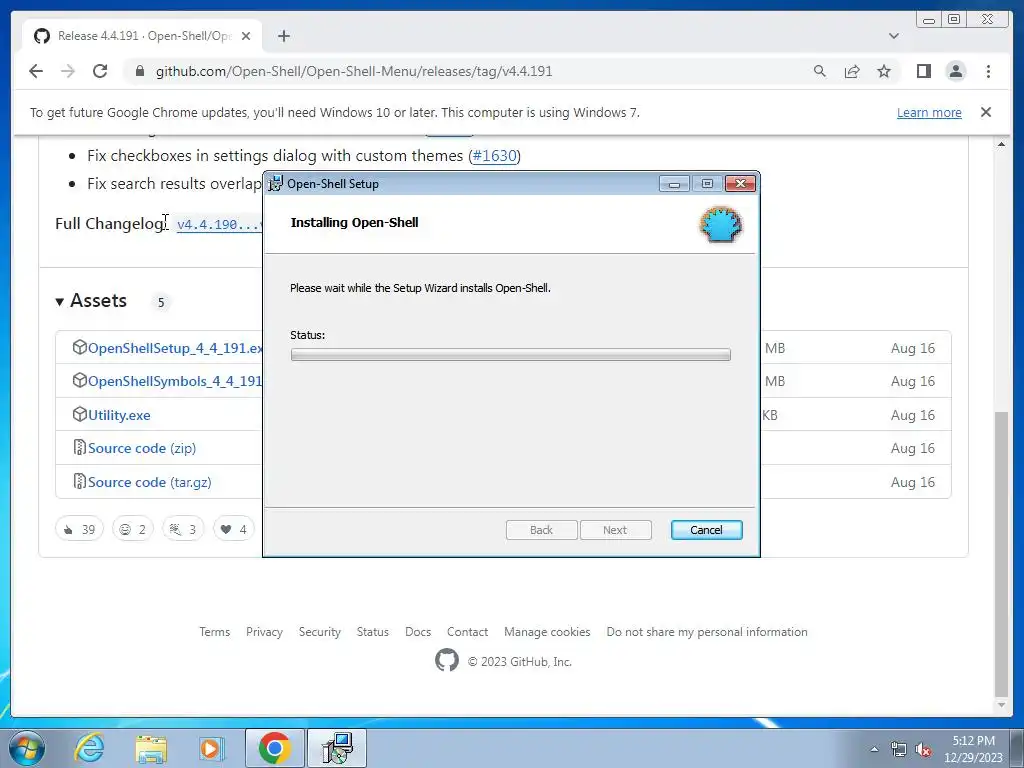Download OpenShellSetup_4_4_191.exe
Viewport: 1024px width, 768px height.
175,348
